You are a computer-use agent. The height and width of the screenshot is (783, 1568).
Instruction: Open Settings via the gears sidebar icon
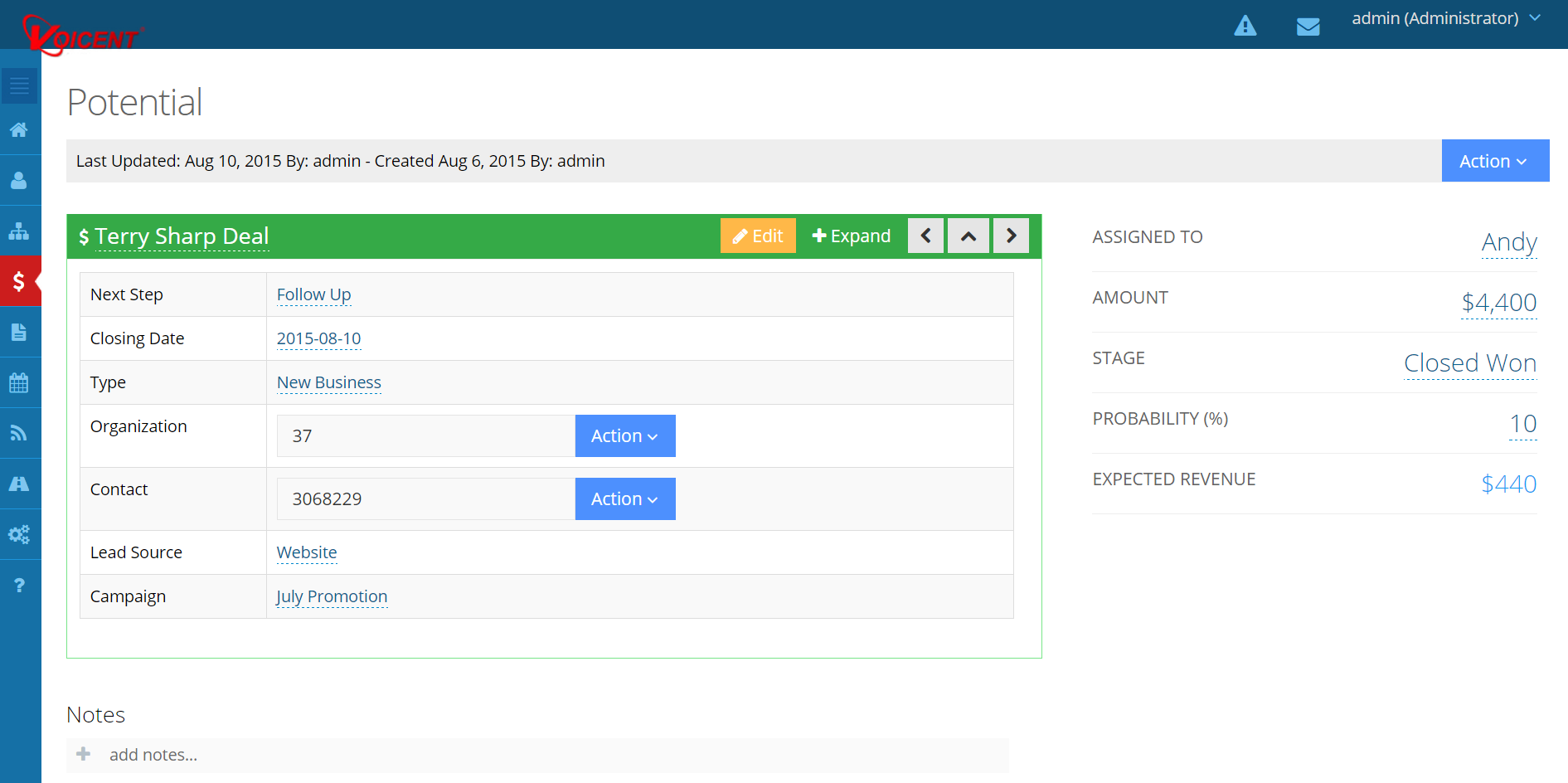point(20,535)
